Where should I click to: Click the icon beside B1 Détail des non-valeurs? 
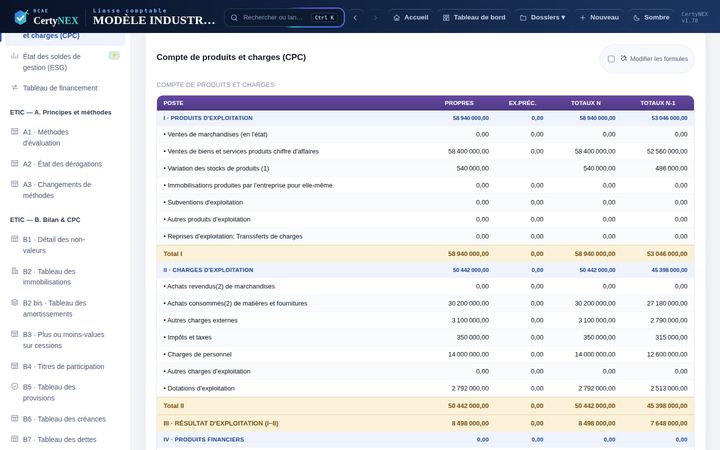[x=15, y=239]
